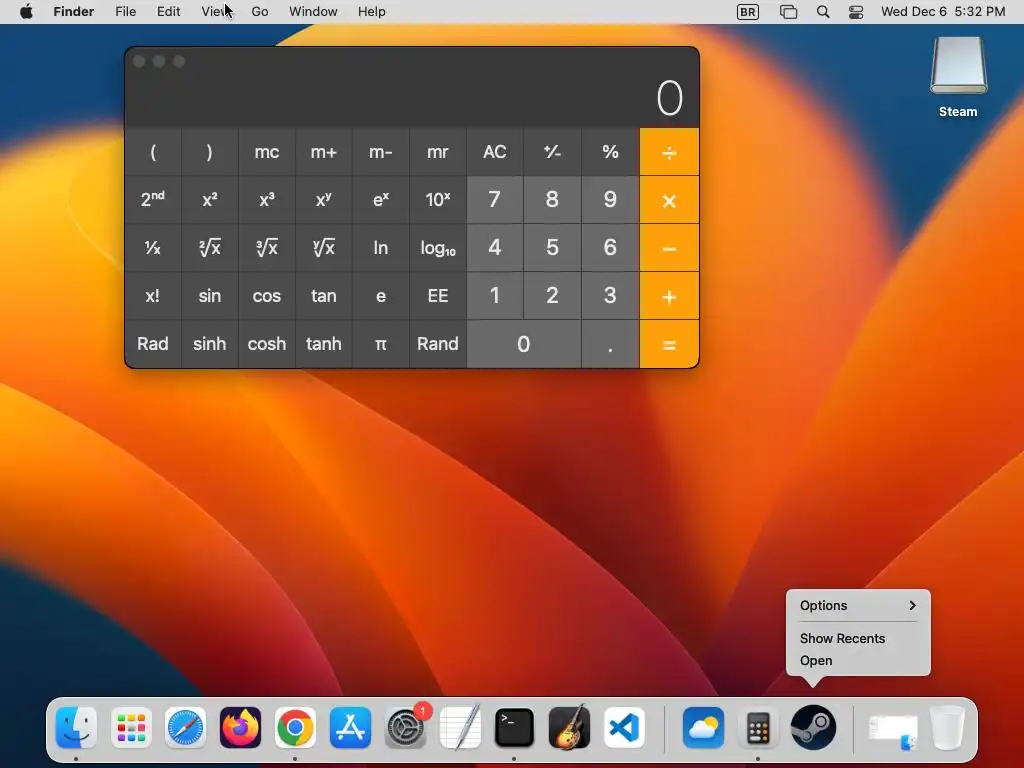Viewport: 1024px width, 768px height.
Task: Switch the BR keyboard input source
Action: 748,12
